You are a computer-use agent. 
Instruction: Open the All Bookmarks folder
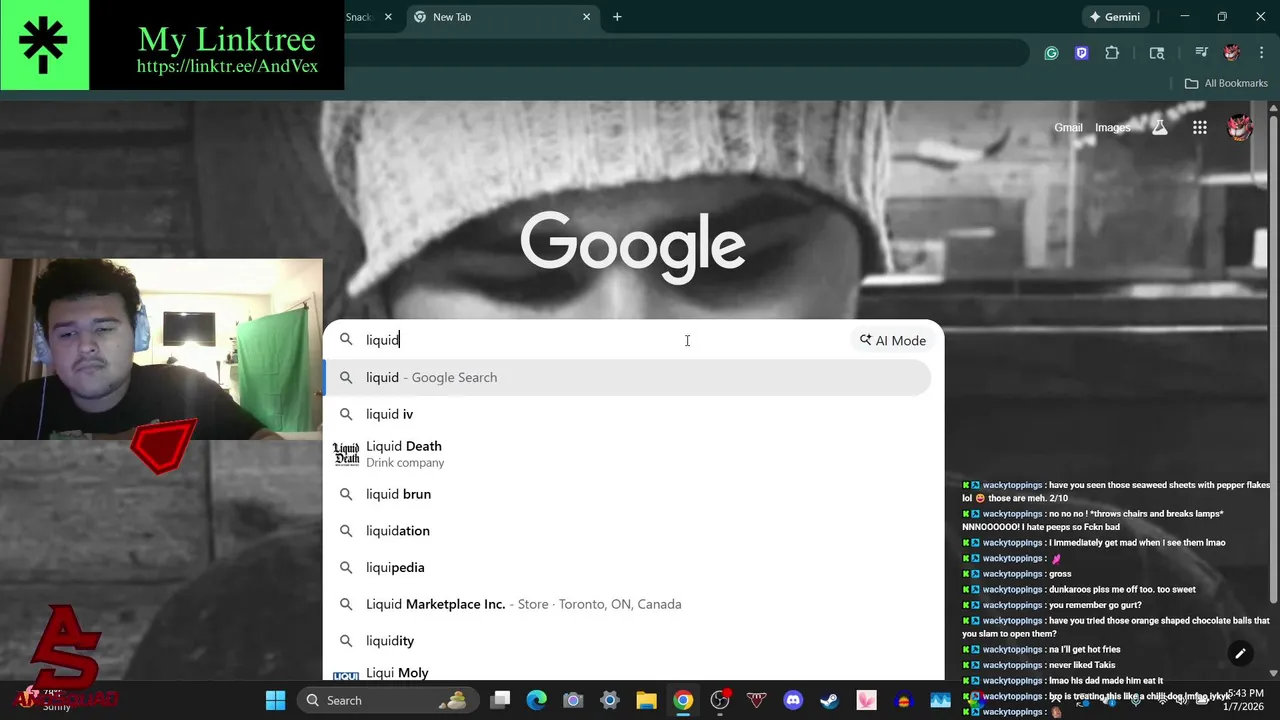(1226, 83)
